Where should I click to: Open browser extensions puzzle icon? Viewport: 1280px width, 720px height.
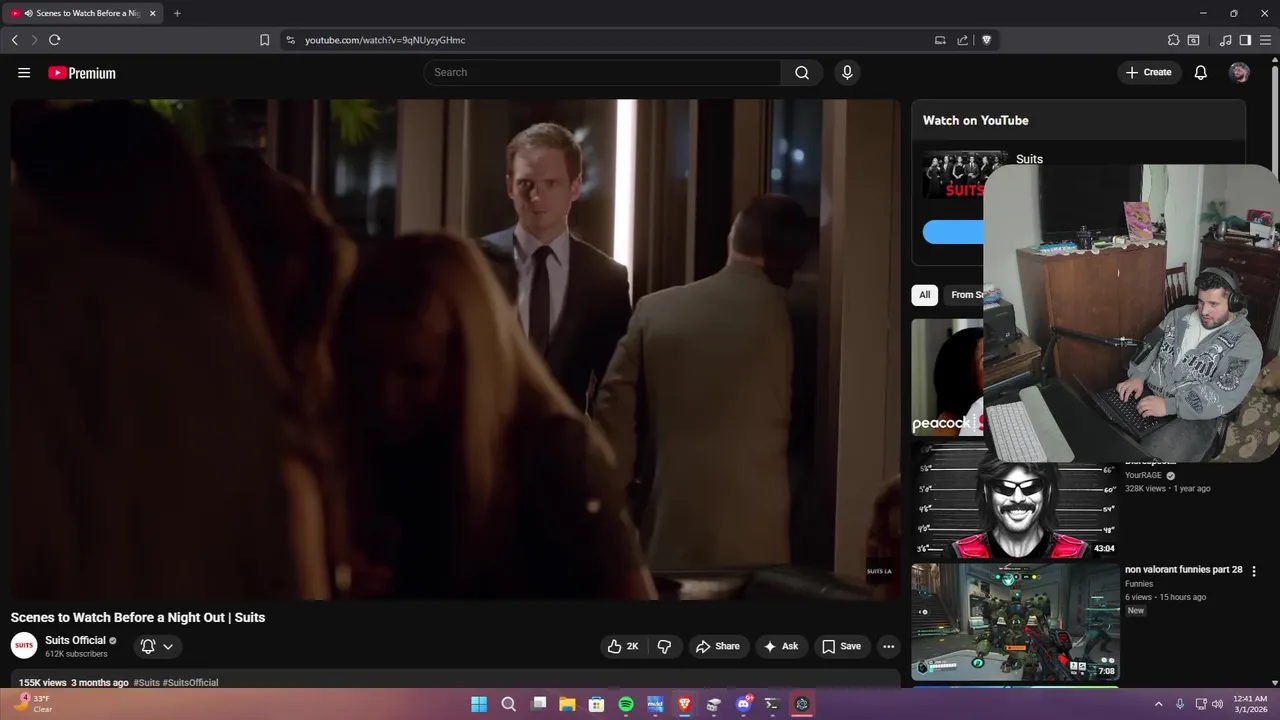point(1173,40)
